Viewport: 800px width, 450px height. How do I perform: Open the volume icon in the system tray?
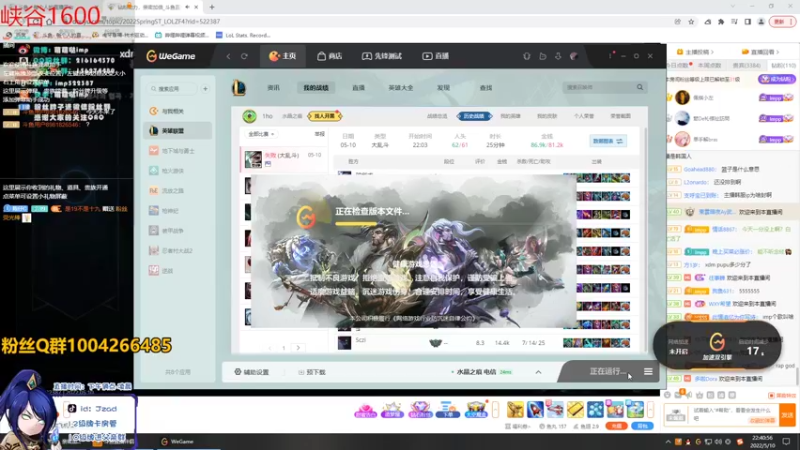[718, 442]
